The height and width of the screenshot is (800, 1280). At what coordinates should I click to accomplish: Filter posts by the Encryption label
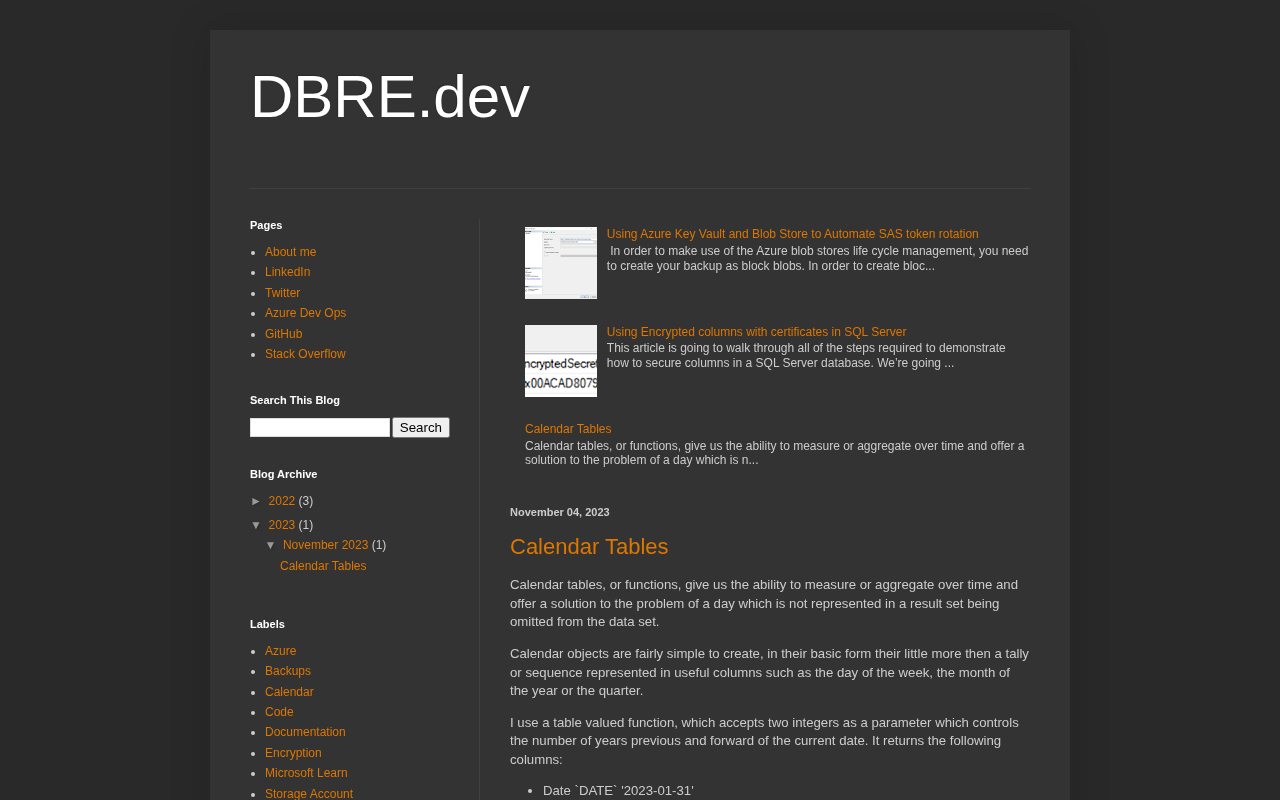pos(293,753)
